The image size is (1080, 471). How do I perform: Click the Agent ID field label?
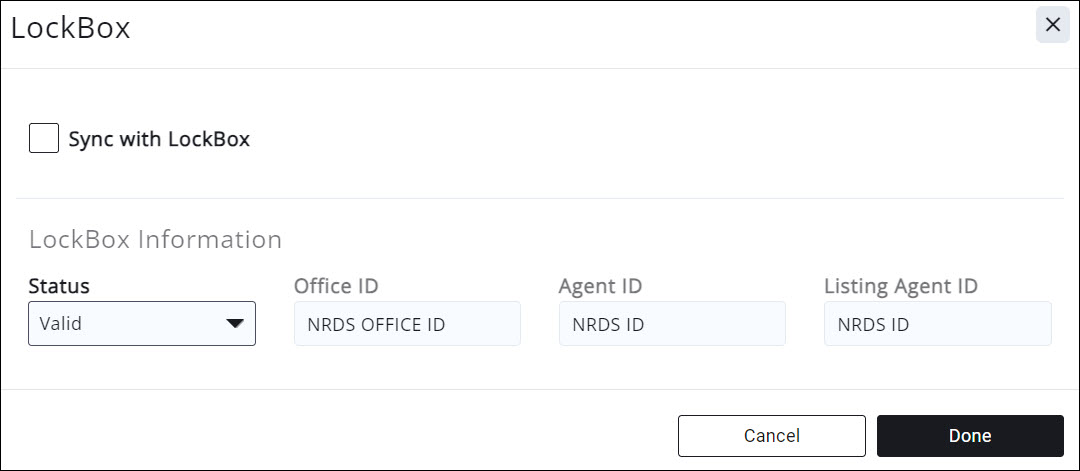(600, 286)
